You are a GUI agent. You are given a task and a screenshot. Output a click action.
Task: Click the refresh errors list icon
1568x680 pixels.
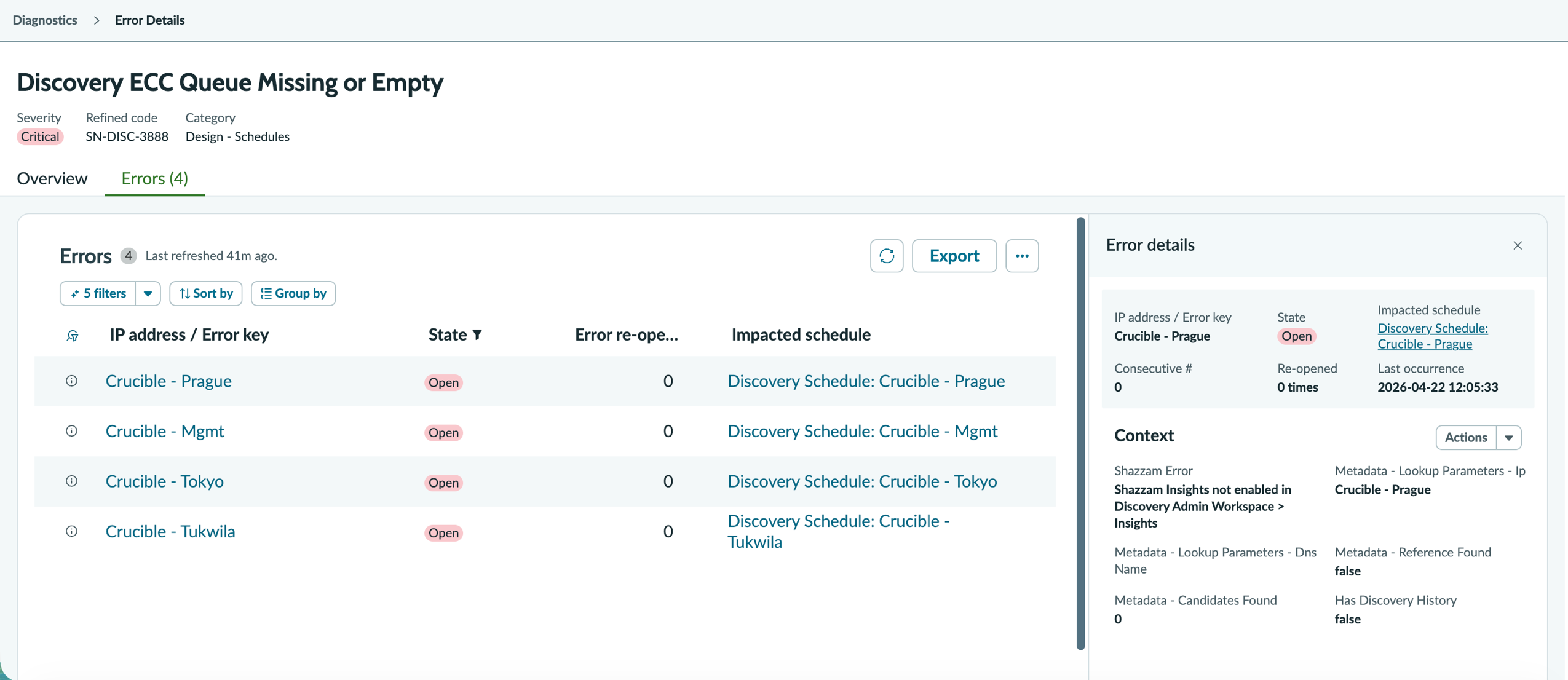(x=886, y=256)
